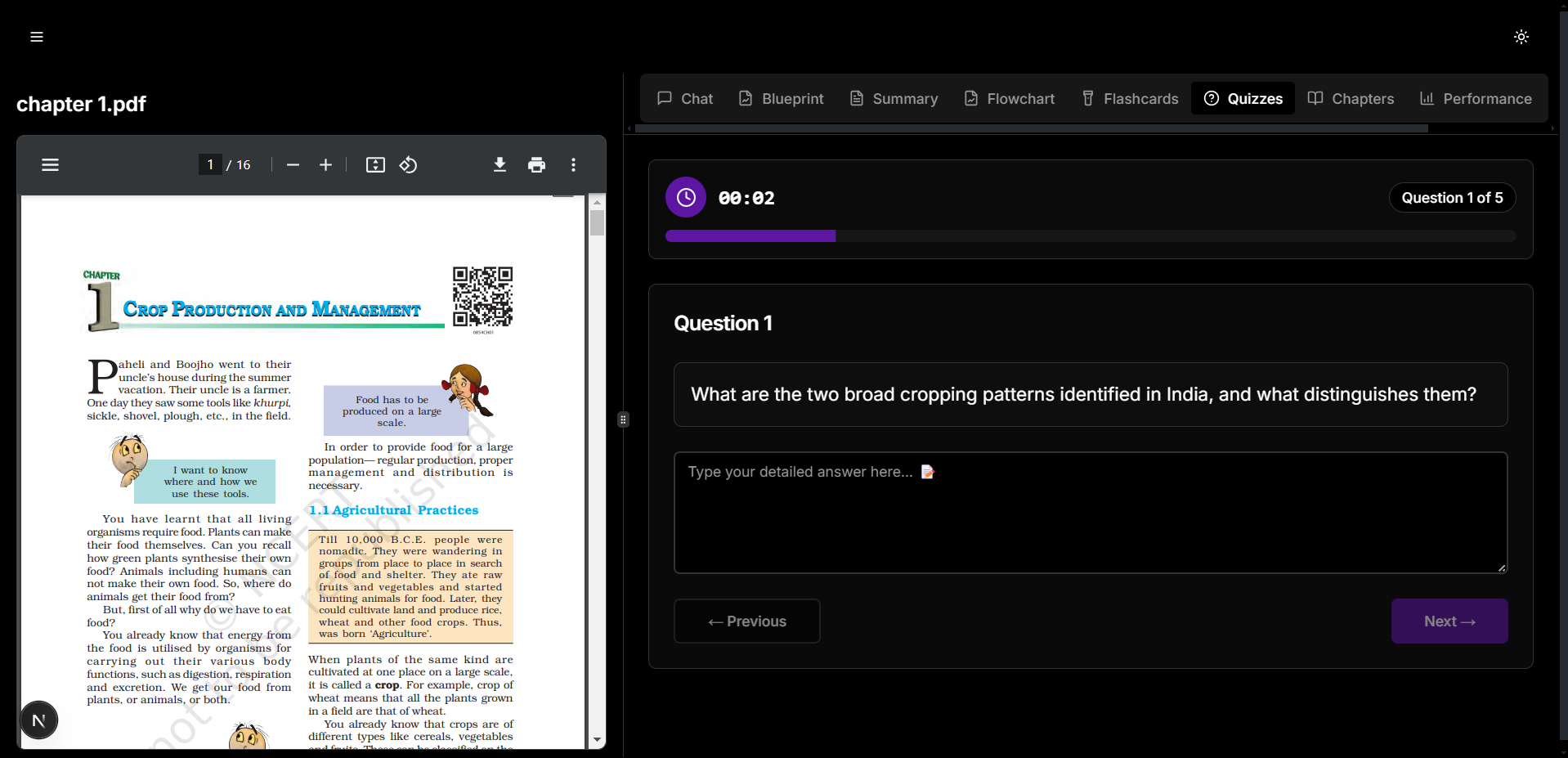Click the 'Question 1' heading

pos(723,323)
